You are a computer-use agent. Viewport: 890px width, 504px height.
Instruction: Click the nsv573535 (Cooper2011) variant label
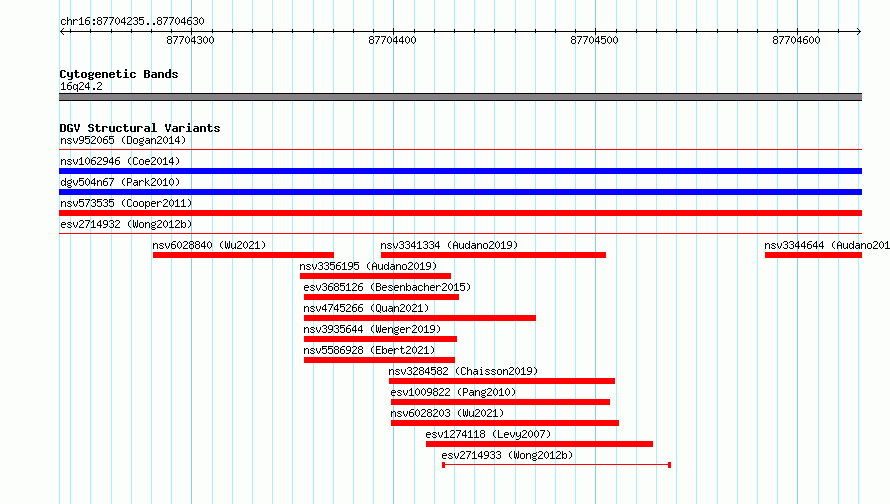tap(126, 203)
